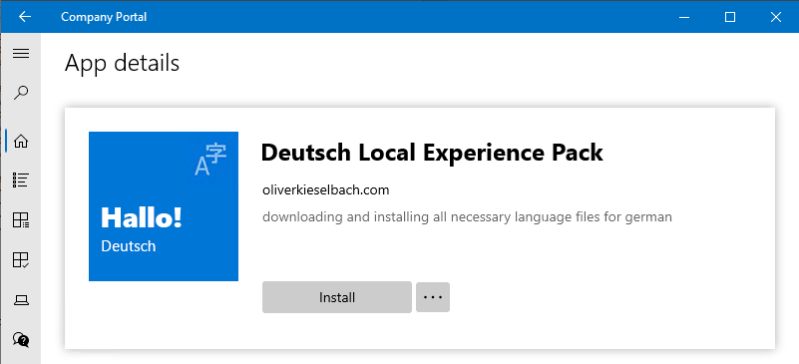Go back with the arrow button
Viewport: 799px width, 364px height.
pyautogui.click(x=24, y=17)
